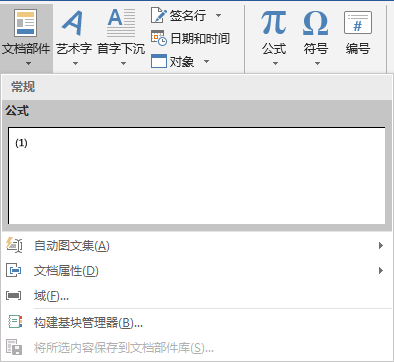Click the grayed save-selection disk icon
This screenshot has width=394, height=362.
(14, 347)
